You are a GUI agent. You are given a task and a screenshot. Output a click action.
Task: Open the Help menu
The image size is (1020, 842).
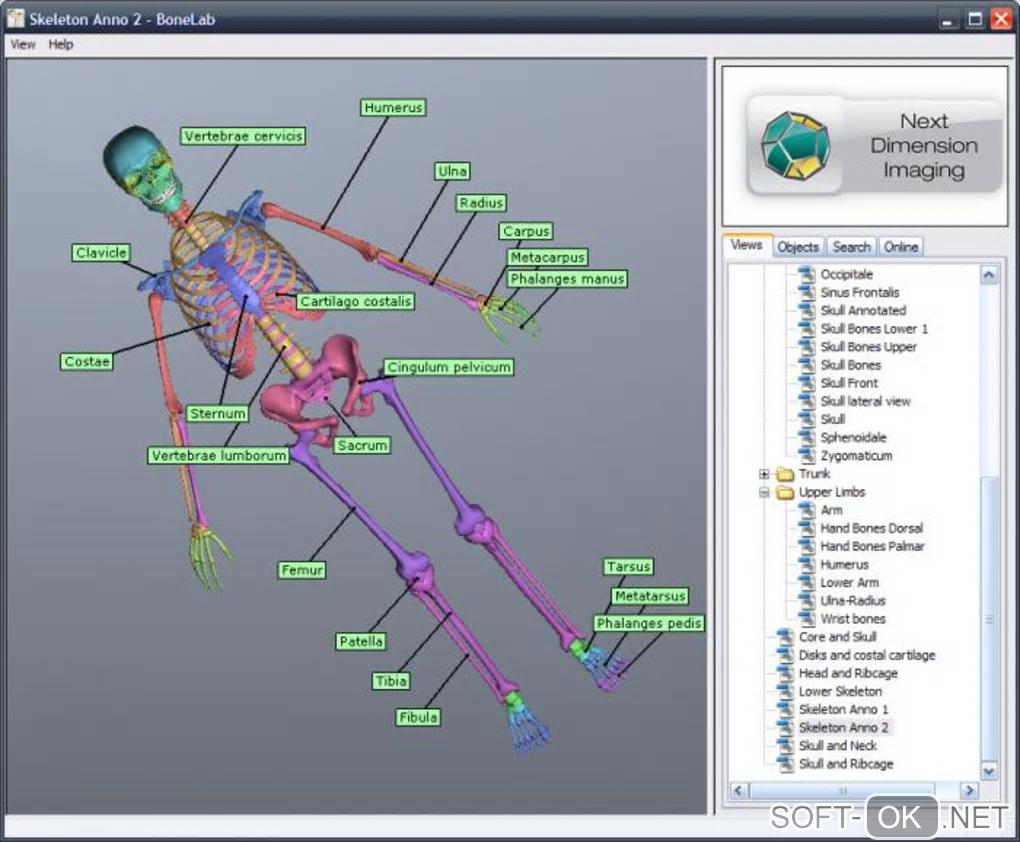tap(61, 45)
